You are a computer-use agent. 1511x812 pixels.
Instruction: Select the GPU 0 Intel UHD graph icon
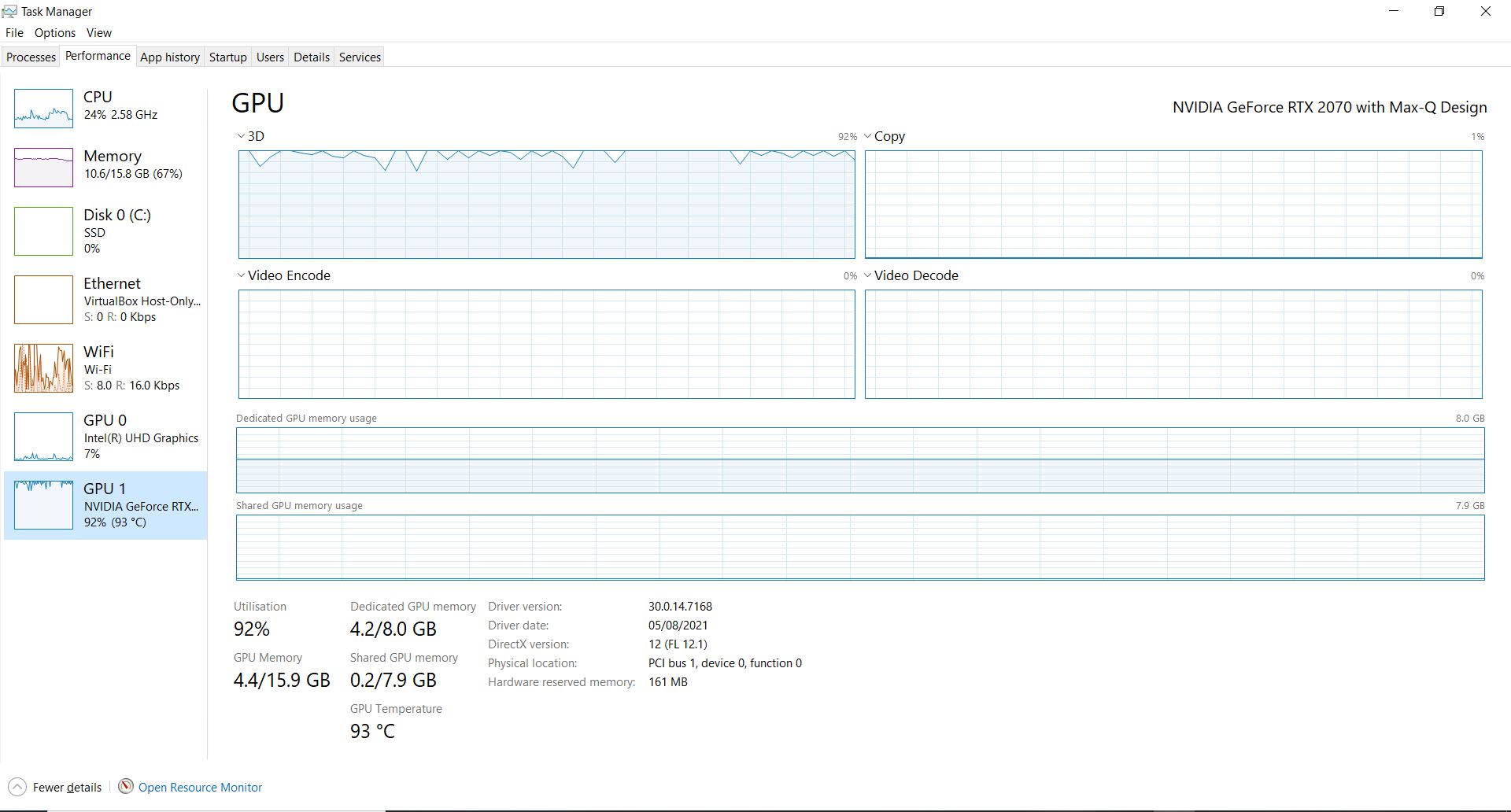click(x=43, y=437)
